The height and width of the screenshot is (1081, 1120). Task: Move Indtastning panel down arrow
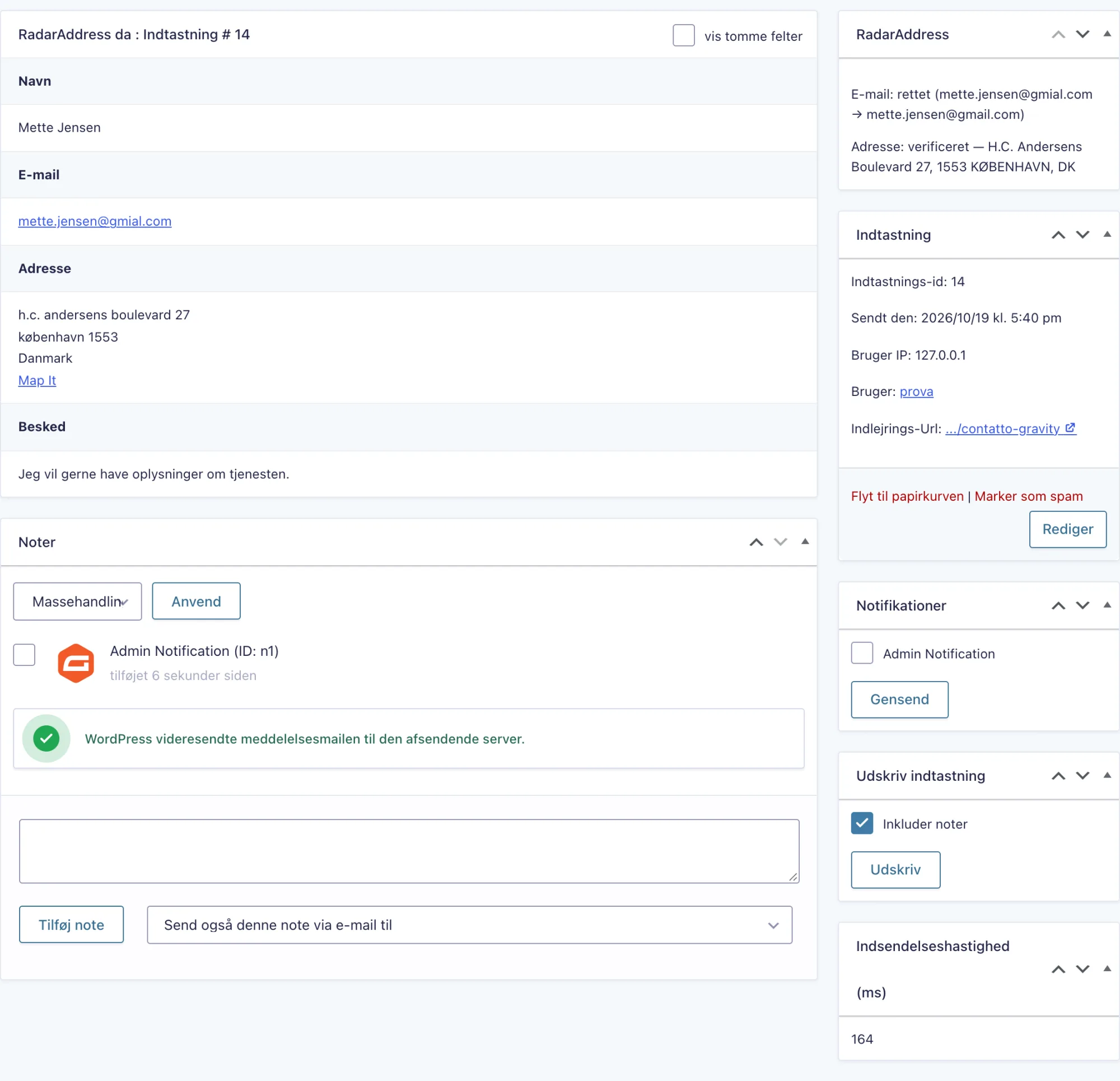click(x=1082, y=235)
